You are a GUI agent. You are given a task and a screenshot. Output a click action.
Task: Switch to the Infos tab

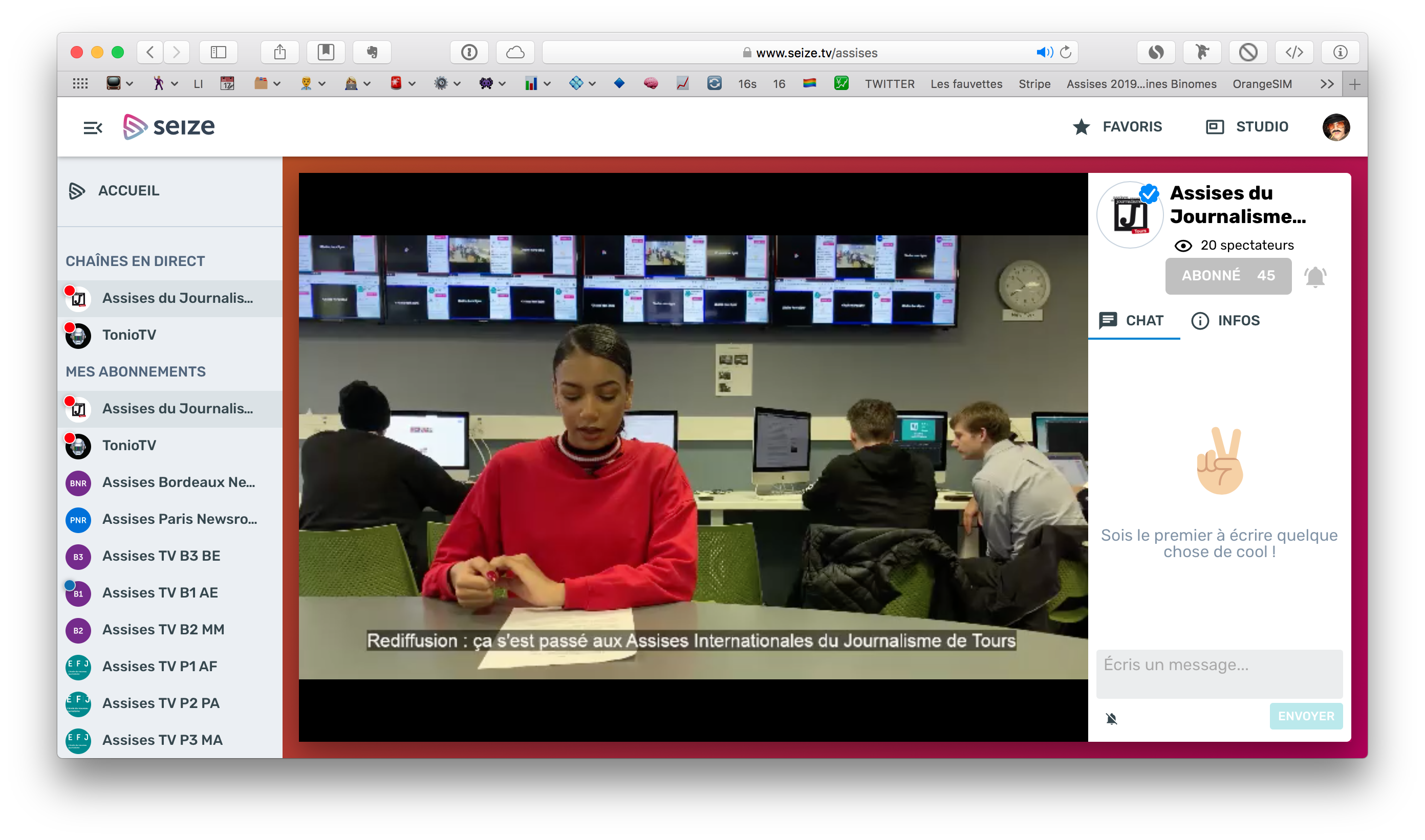(x=1226, y=320)
